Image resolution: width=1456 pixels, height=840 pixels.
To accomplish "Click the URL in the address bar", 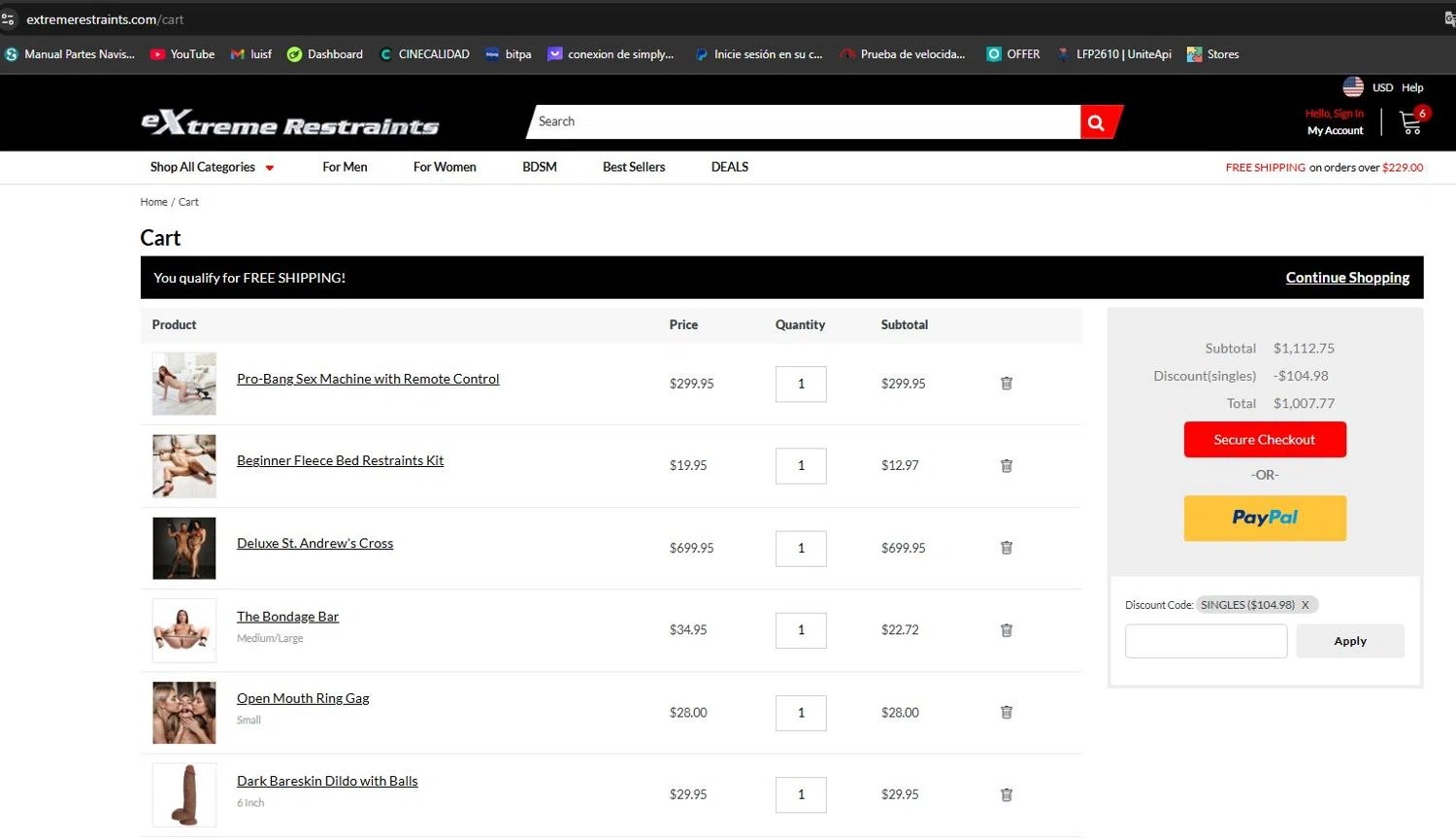I will tap(105, 19).
